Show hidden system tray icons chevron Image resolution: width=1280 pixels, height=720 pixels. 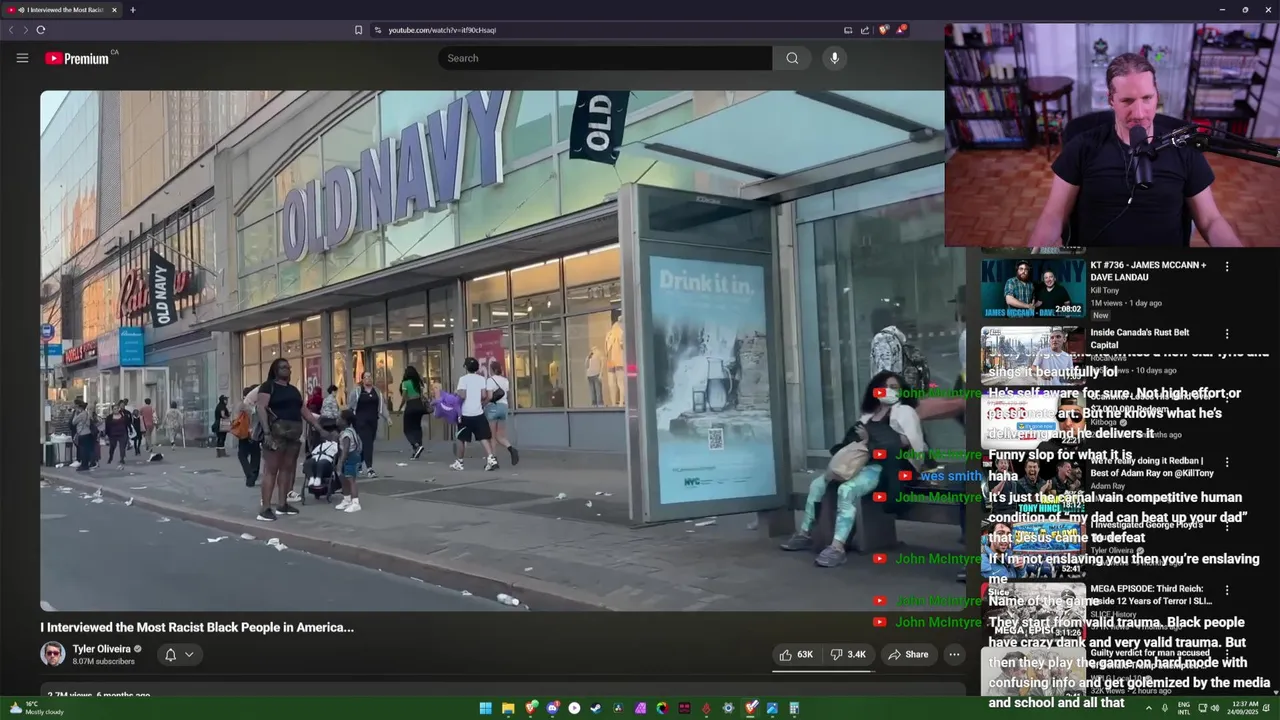click(x=1148, y=708)
